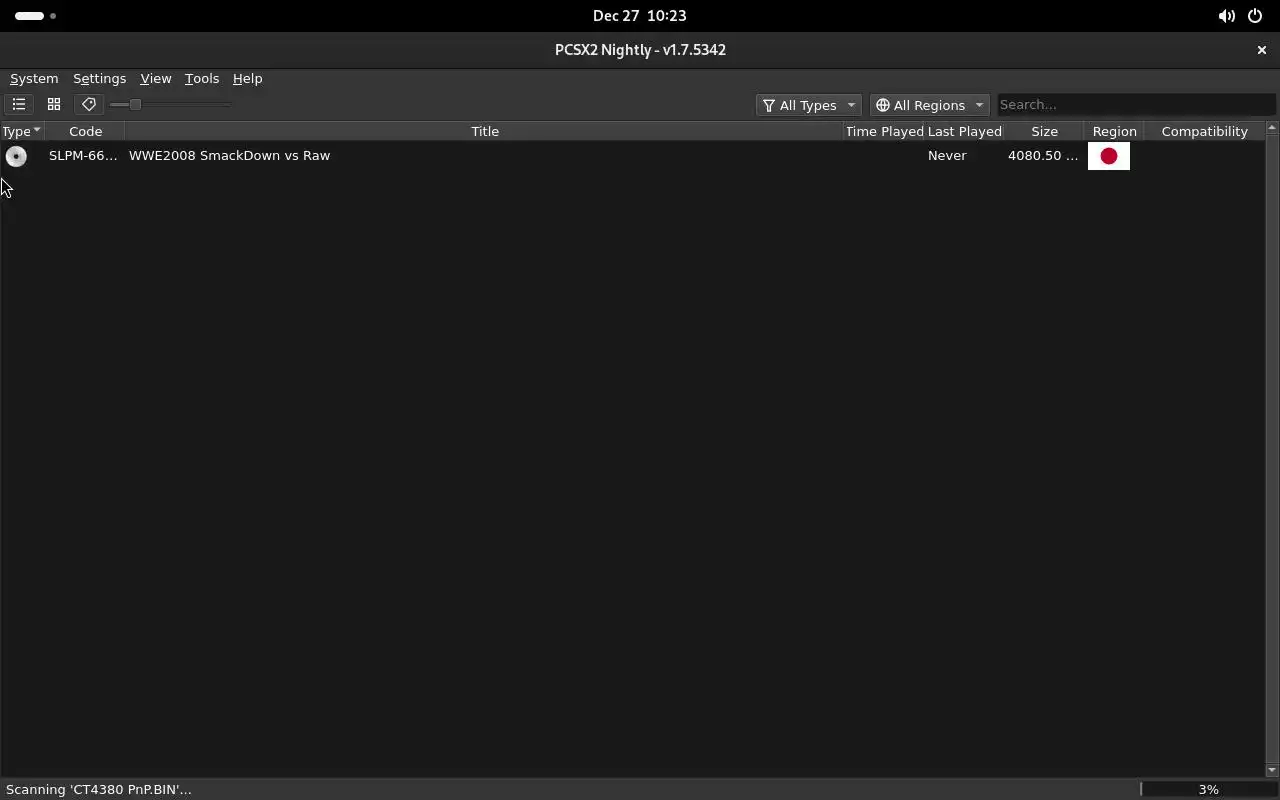
Task: Click the scanning progress bar at 3%
Action: click(1208, 789)
